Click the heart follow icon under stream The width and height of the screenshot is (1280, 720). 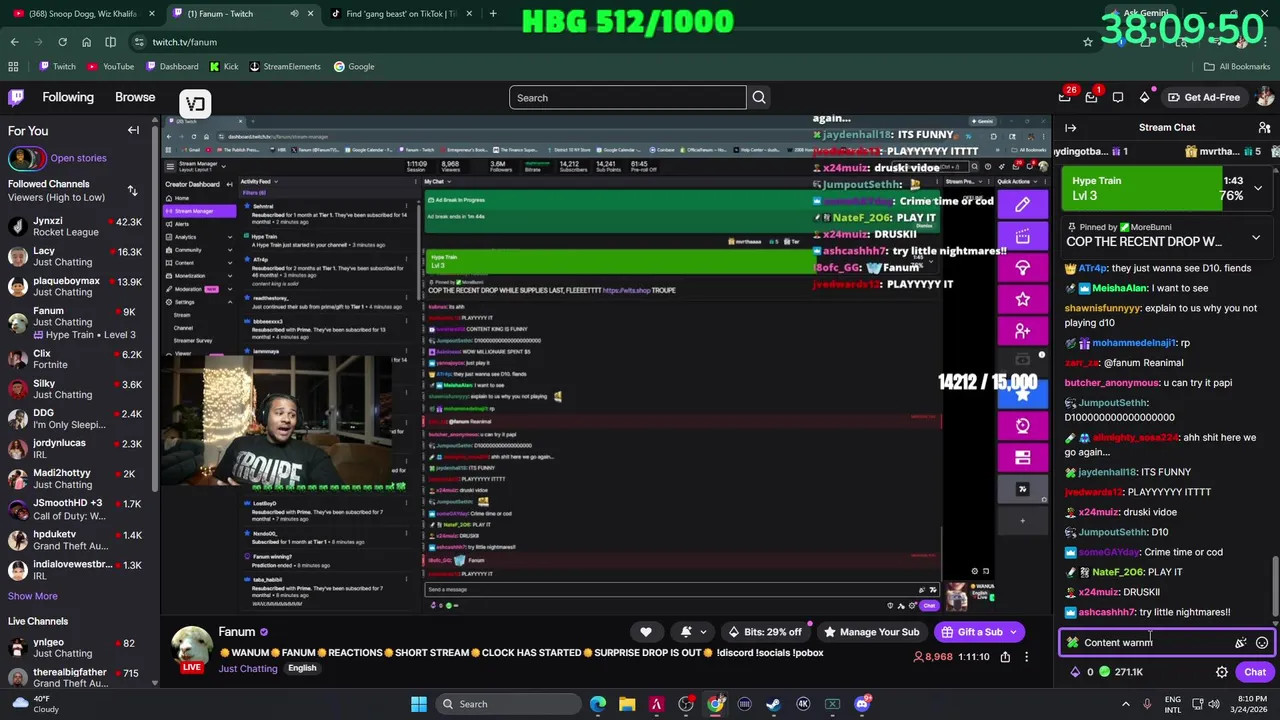646,632
